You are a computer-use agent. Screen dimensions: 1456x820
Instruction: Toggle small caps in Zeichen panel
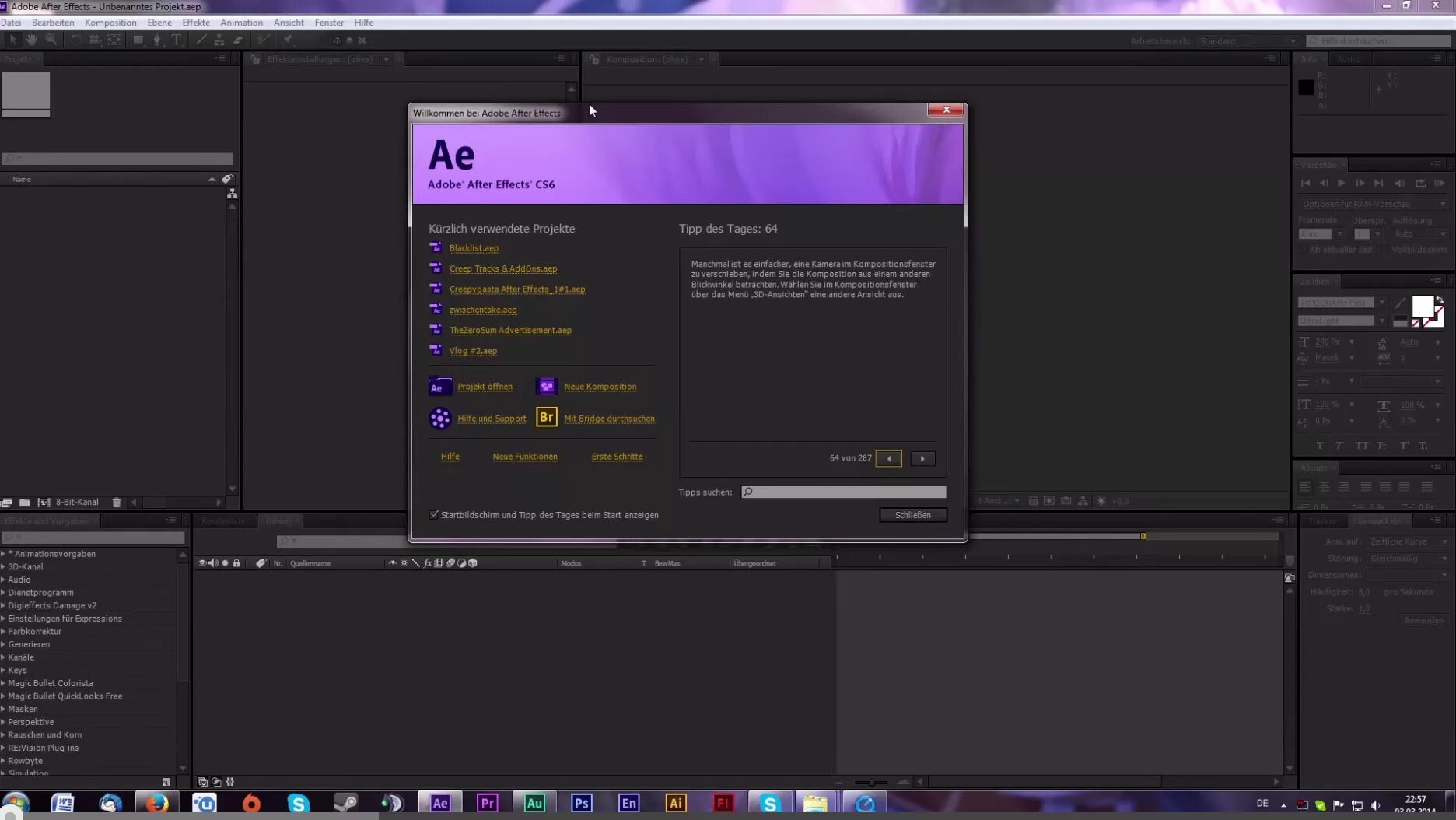pos(1382,446)
